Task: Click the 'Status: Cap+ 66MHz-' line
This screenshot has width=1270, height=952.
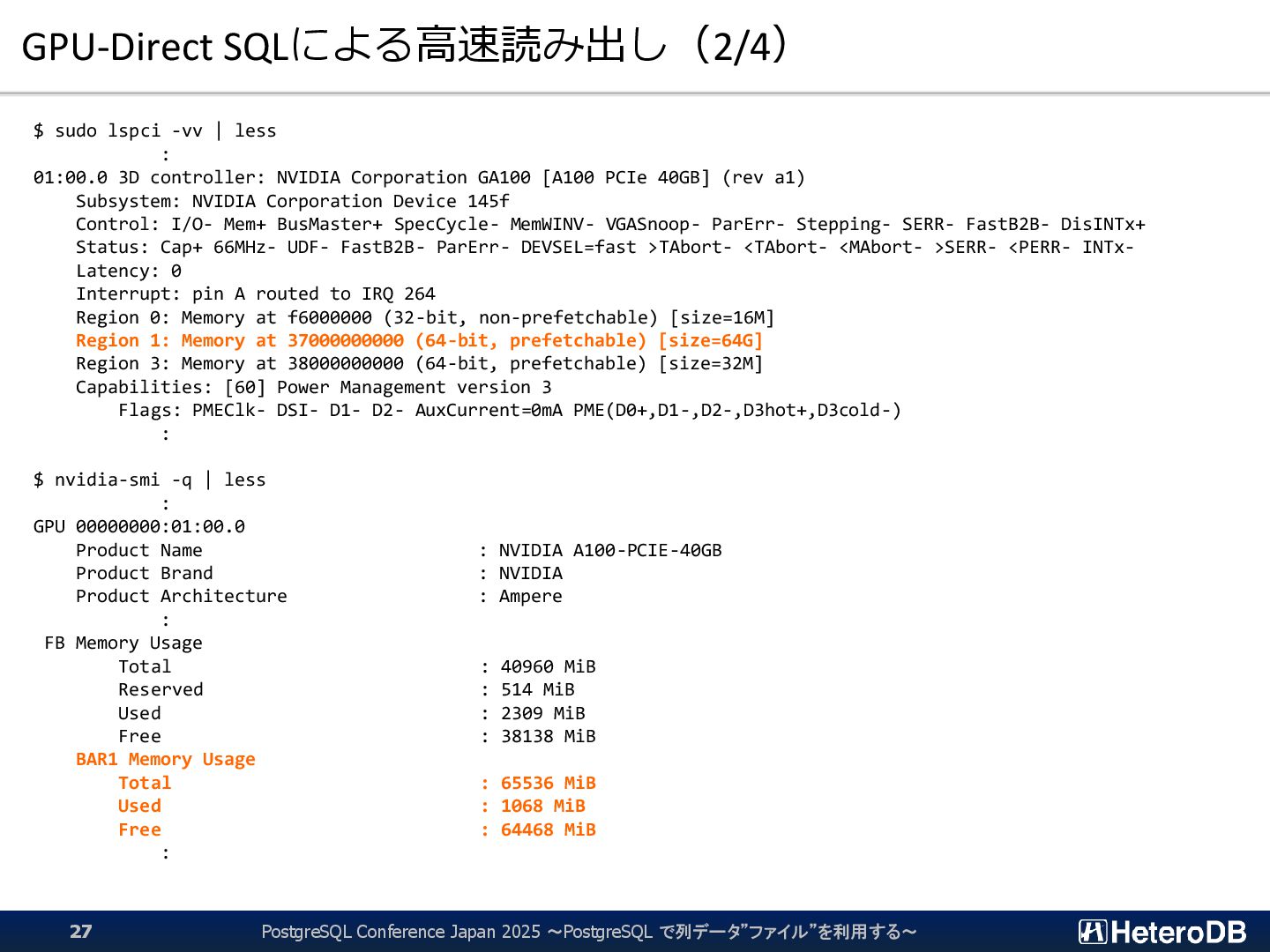Action: tap(605, 247)
